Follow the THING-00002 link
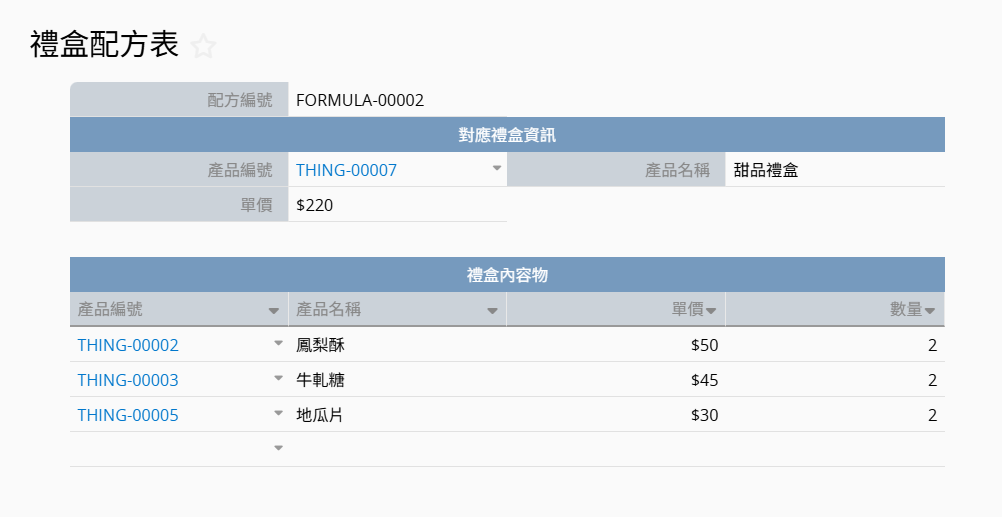The width and height of the screenshot is (1002, 517). click(128, 346)
